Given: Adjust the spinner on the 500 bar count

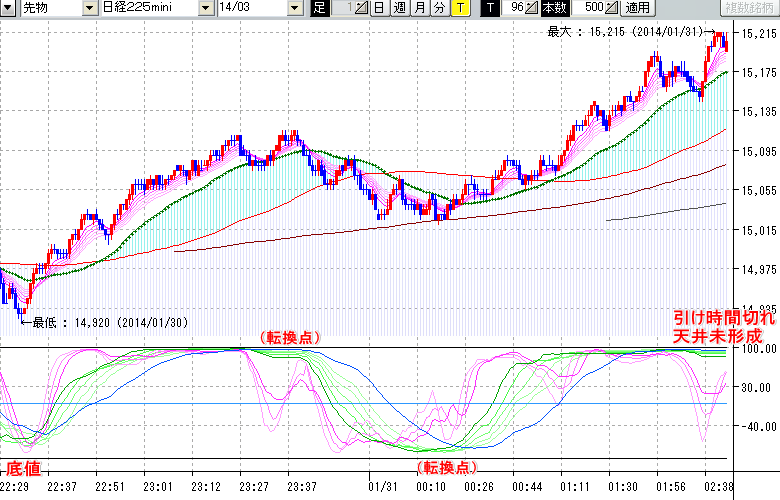Looking at the screenshot, I should 612,8.
